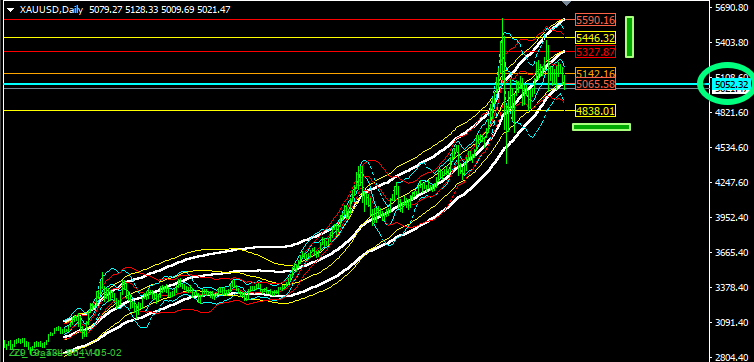
Task: Open the dropdown arrow beside XAUUSD,Daily
Action: pyautogui.click(x=11, y=9)
